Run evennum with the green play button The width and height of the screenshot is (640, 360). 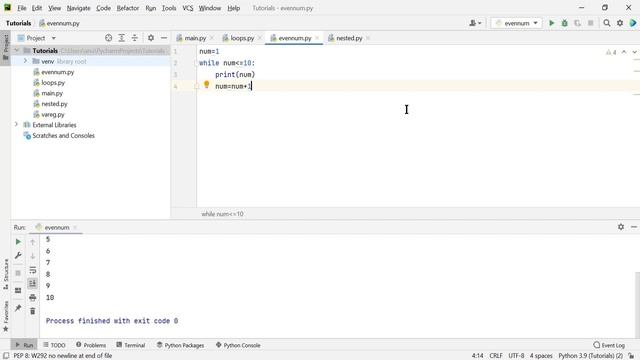click(551, 23)
